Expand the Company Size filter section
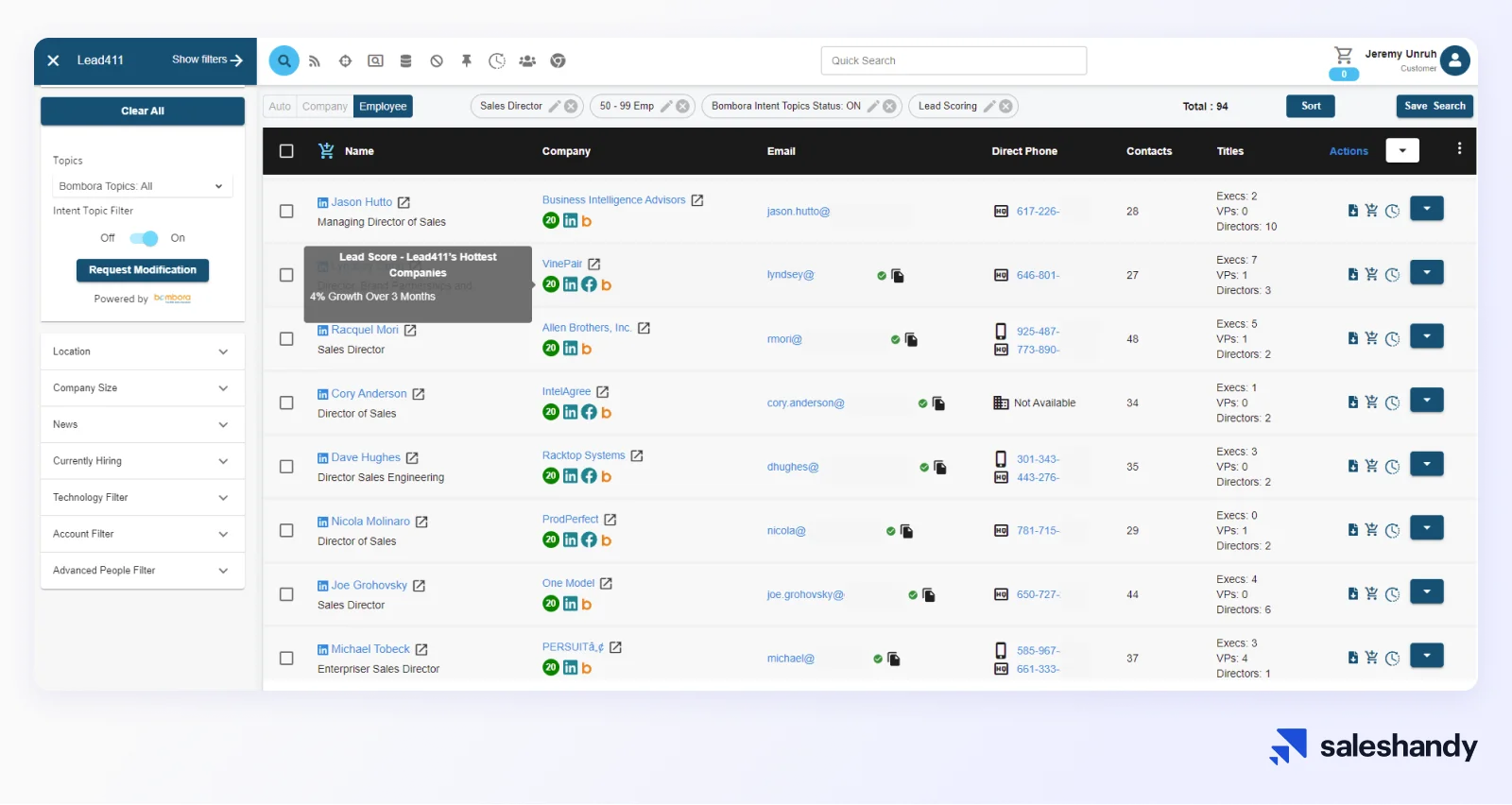The height and width of the screenshot is (805, 1512). 143,388
